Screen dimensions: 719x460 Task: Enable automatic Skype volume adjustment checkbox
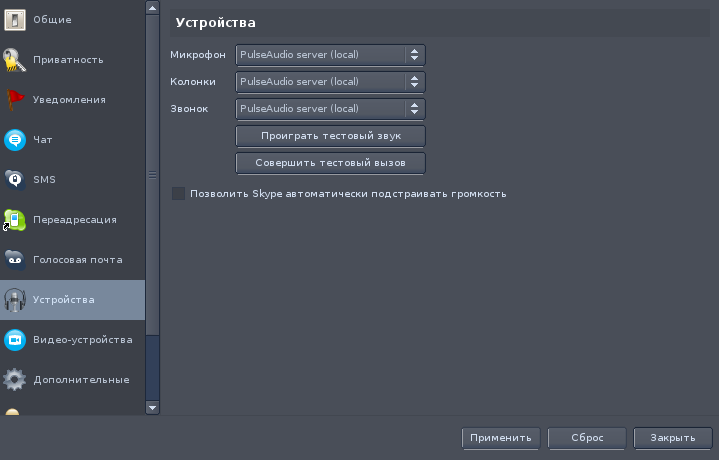point(179,194)
